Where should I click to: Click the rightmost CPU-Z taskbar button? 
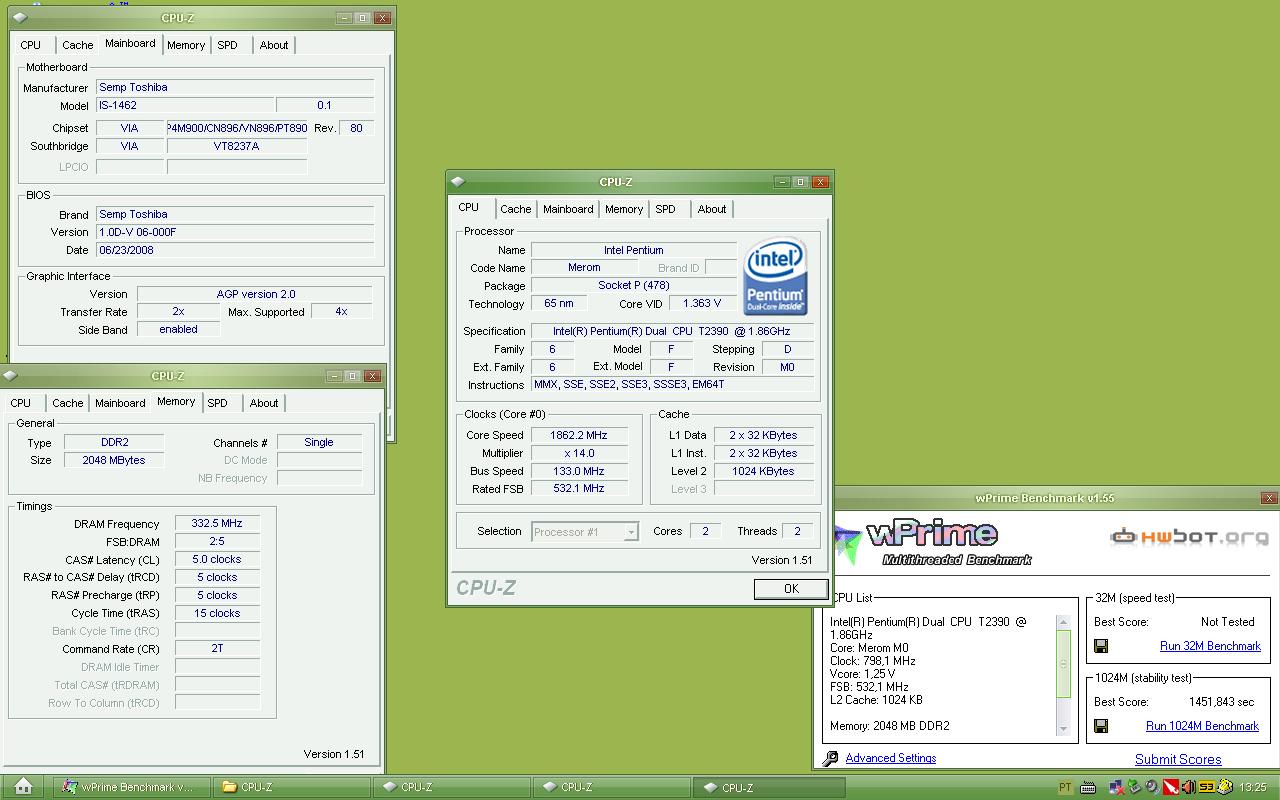tap(771, 787)
